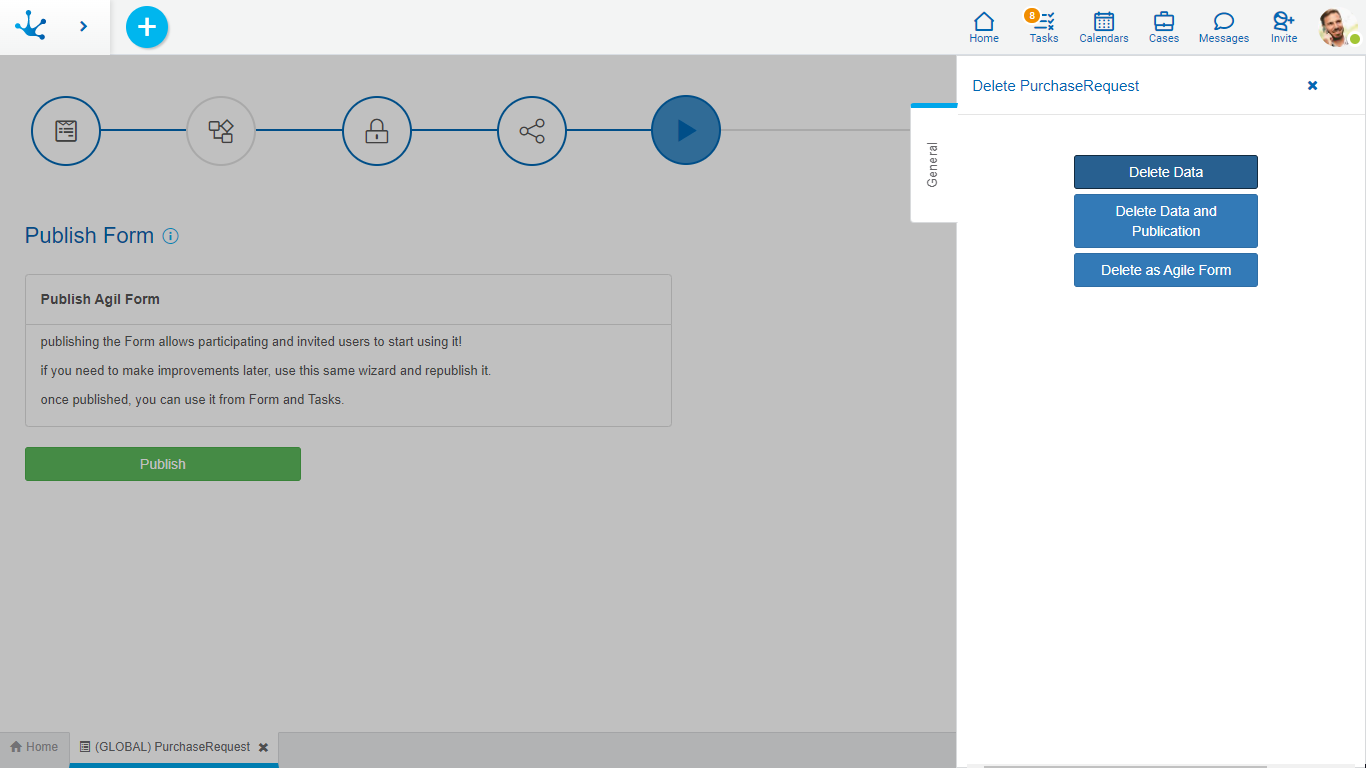Open the Cases briefcase icon
The height and width of the screenshot is (768, 1366).
click(x=1163, y=27)
